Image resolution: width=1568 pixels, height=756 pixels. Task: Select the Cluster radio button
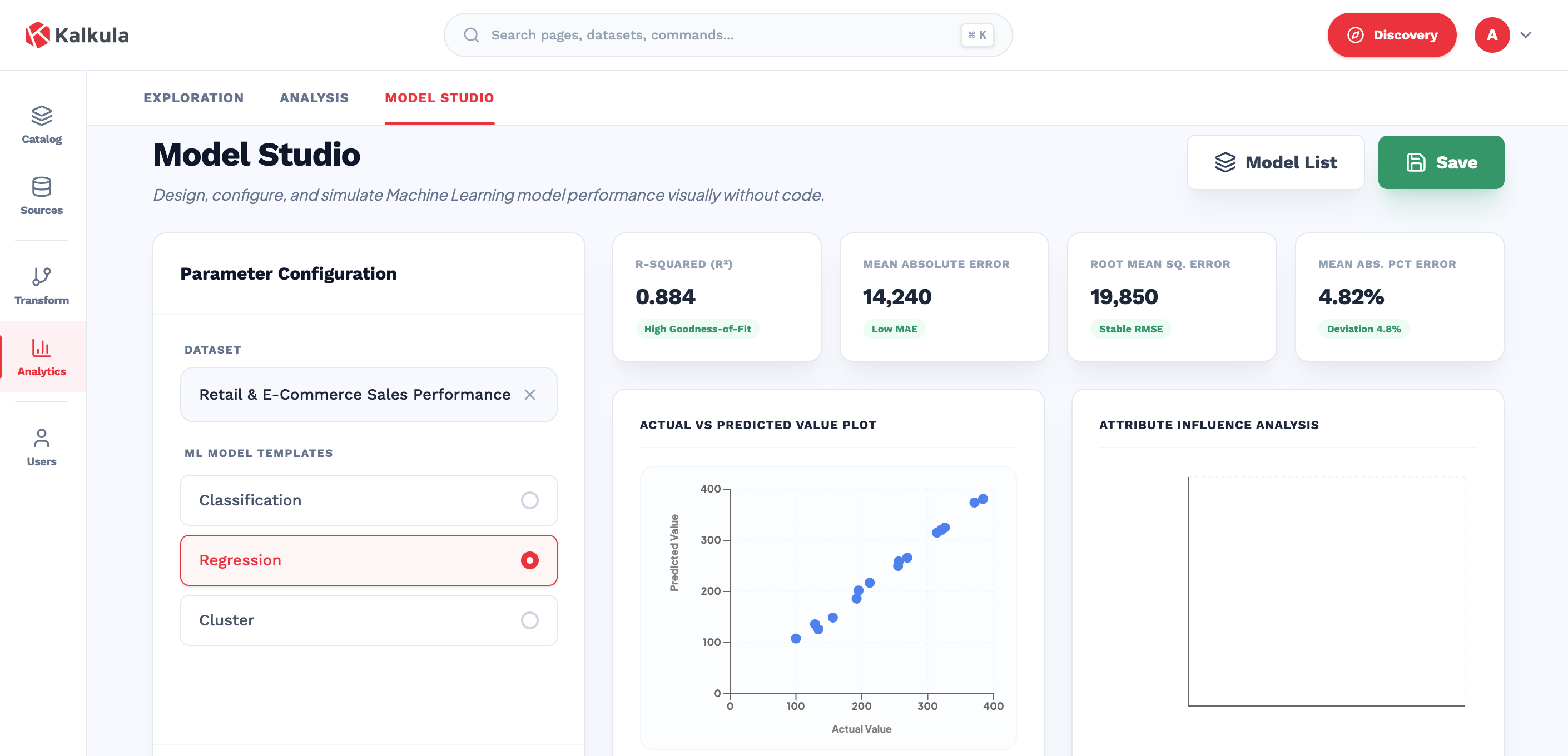tap(529, 620)
